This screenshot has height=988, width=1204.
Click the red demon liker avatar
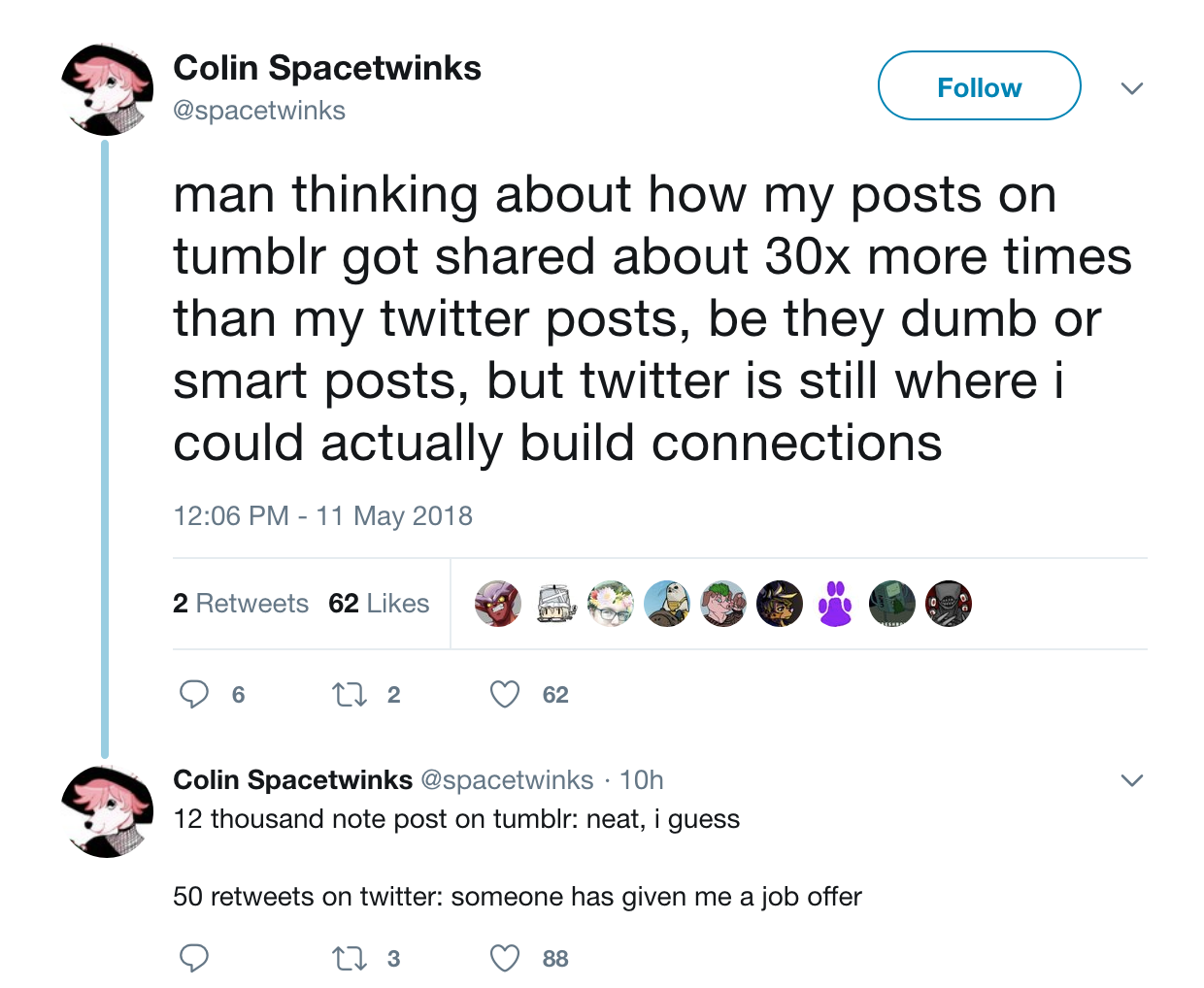[x=498, y=604]
